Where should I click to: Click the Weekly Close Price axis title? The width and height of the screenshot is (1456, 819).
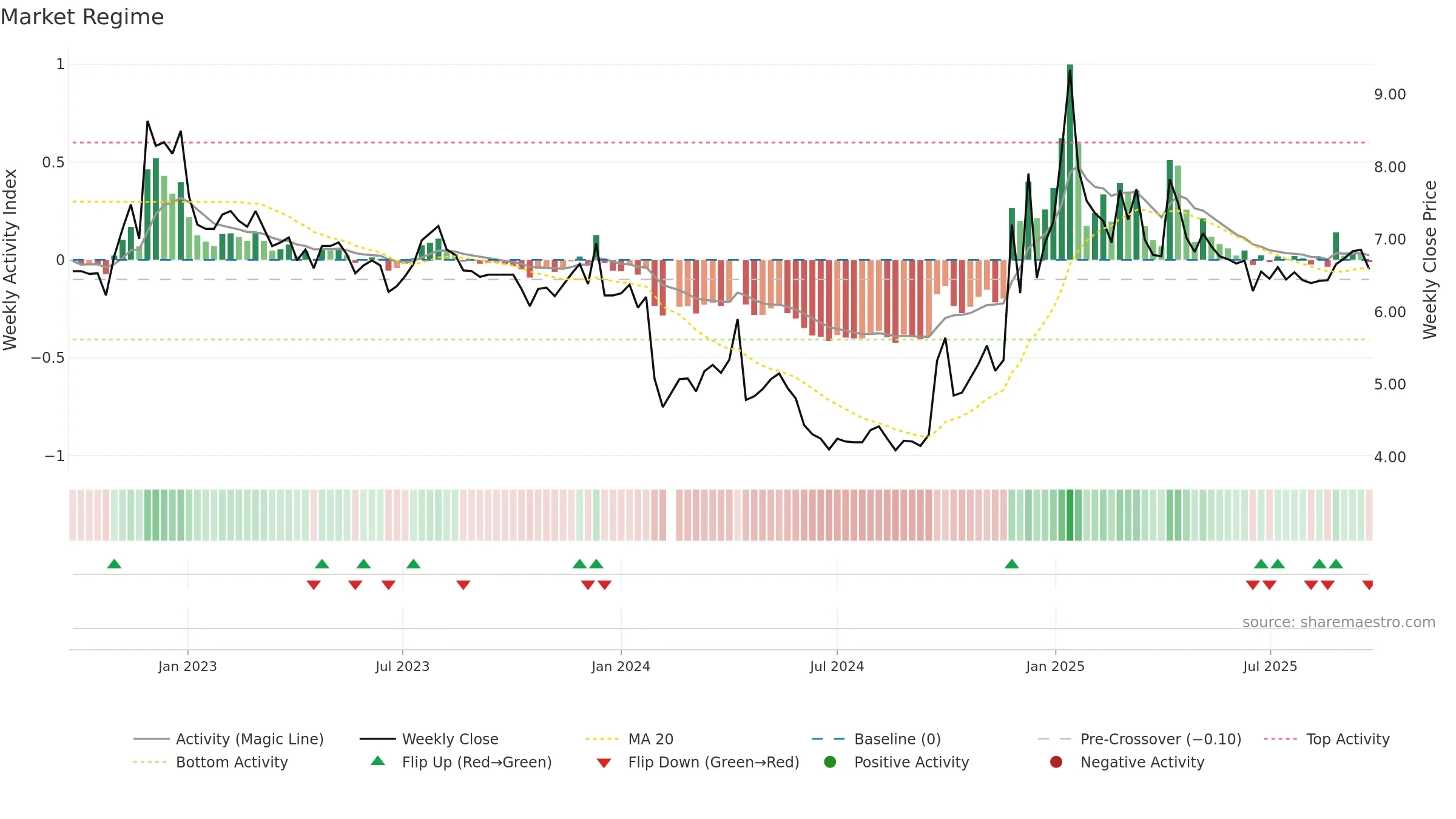[x=1430, y=260]
